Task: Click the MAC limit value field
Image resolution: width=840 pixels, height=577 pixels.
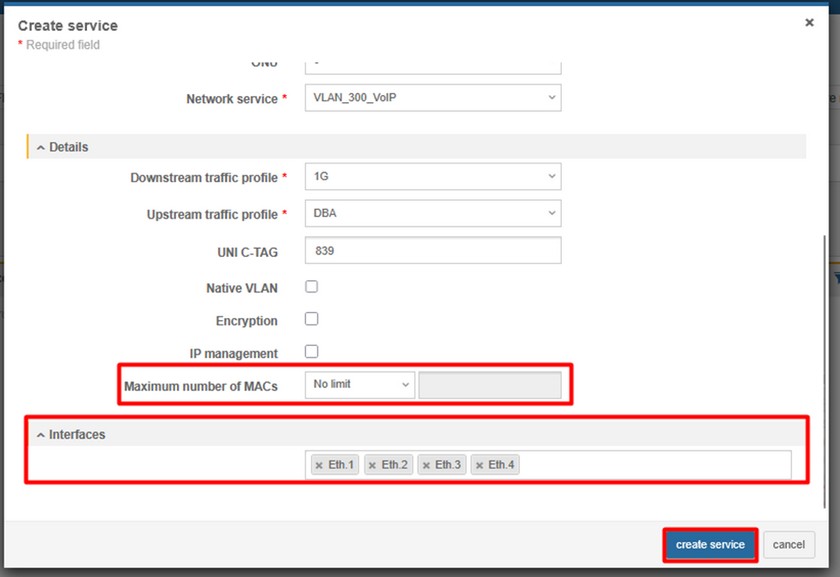Action: pos(489,385)
